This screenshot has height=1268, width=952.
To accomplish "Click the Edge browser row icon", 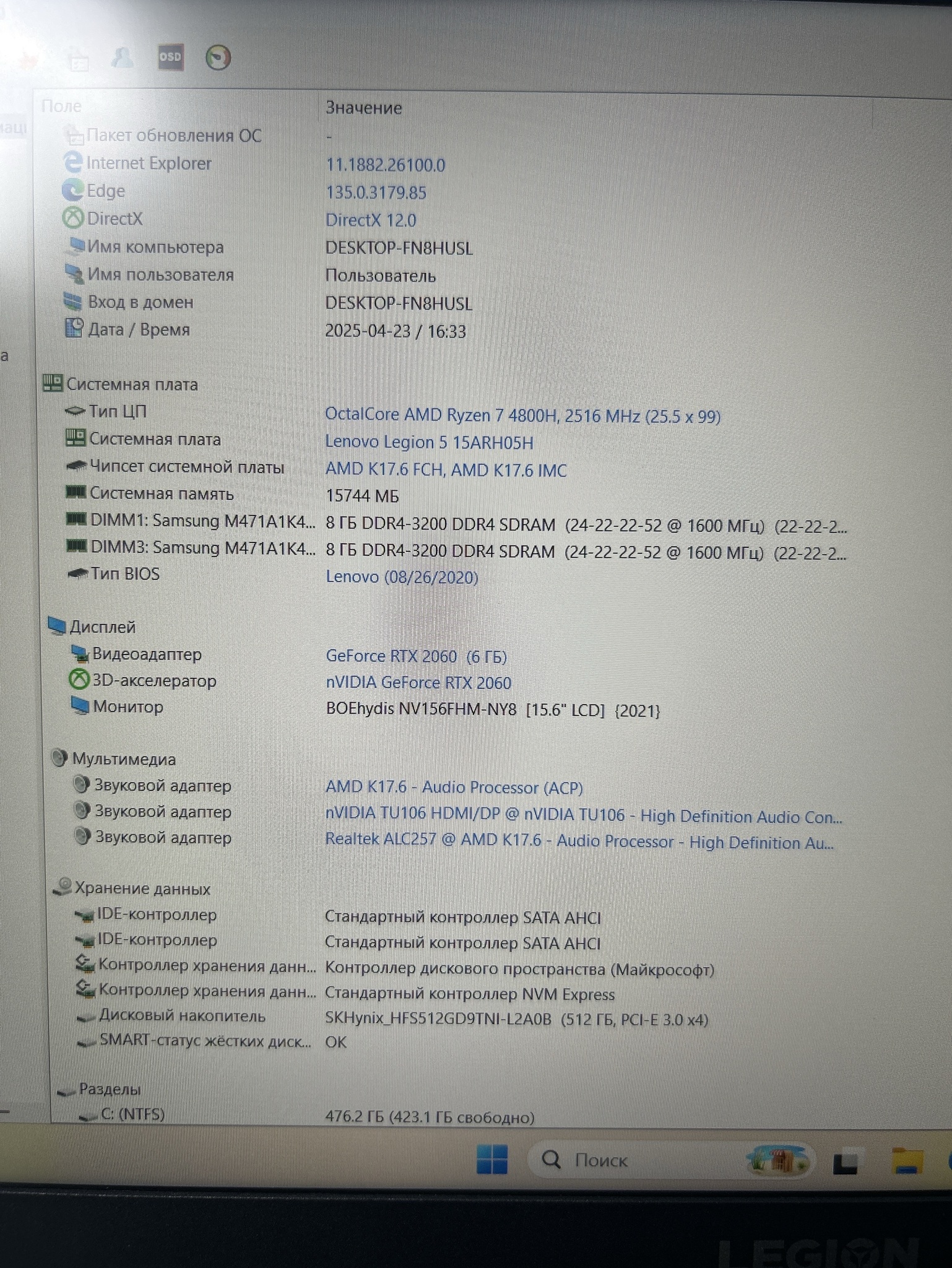I will 73,190.
